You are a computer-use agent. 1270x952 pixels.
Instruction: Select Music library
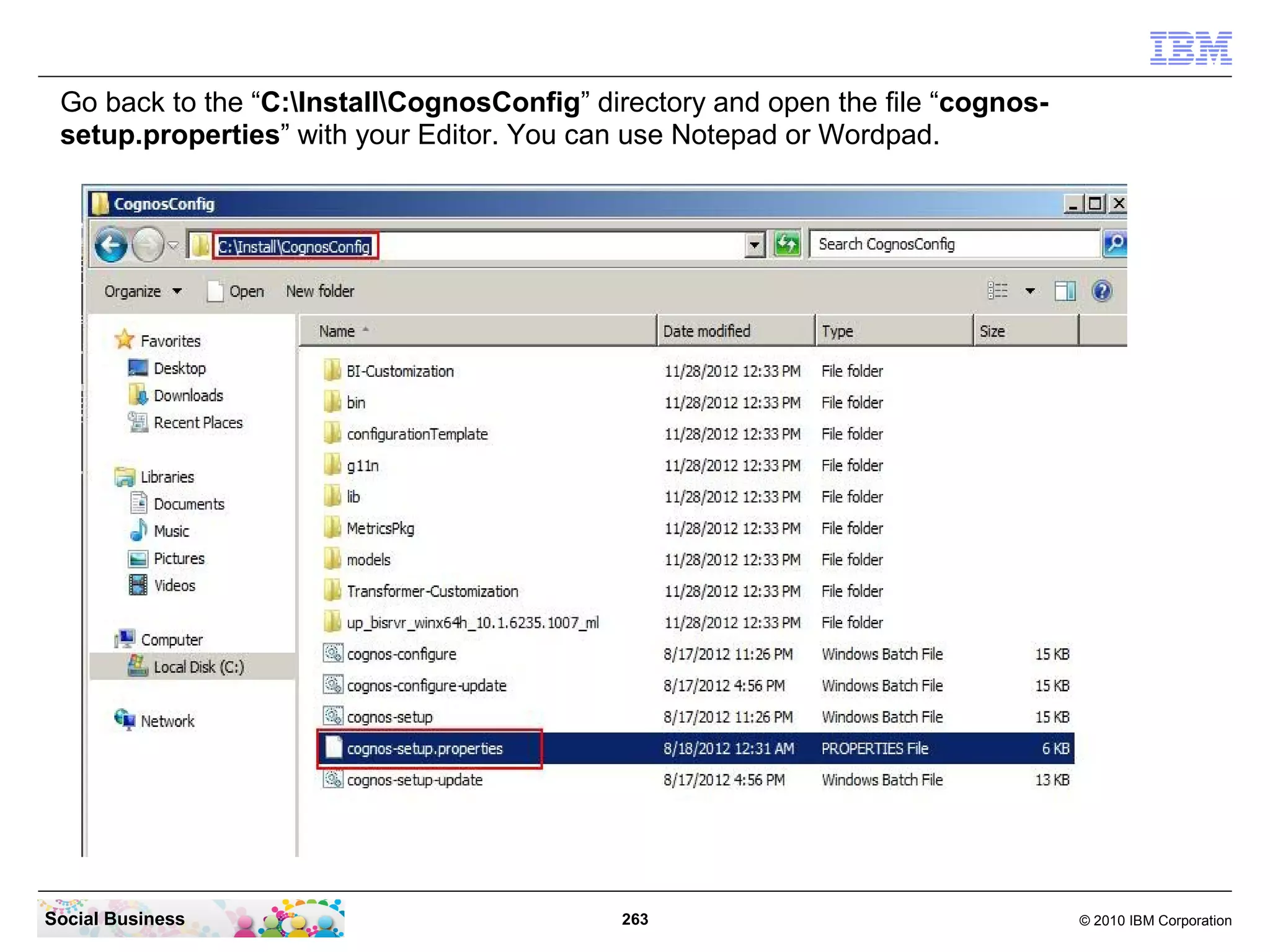tap(172, 532)
